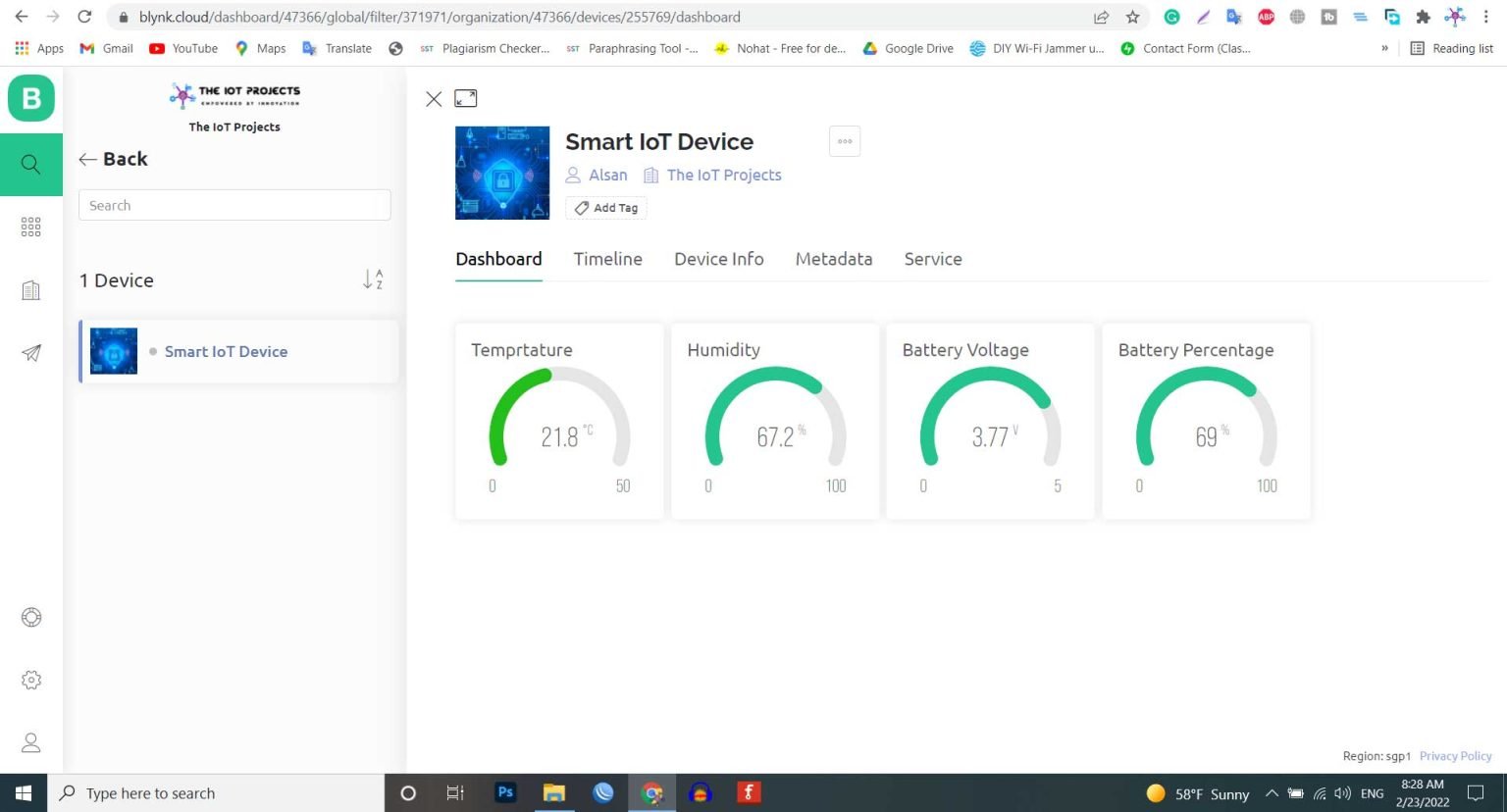Open the user profile icon in sidebar

coord(31,742)
